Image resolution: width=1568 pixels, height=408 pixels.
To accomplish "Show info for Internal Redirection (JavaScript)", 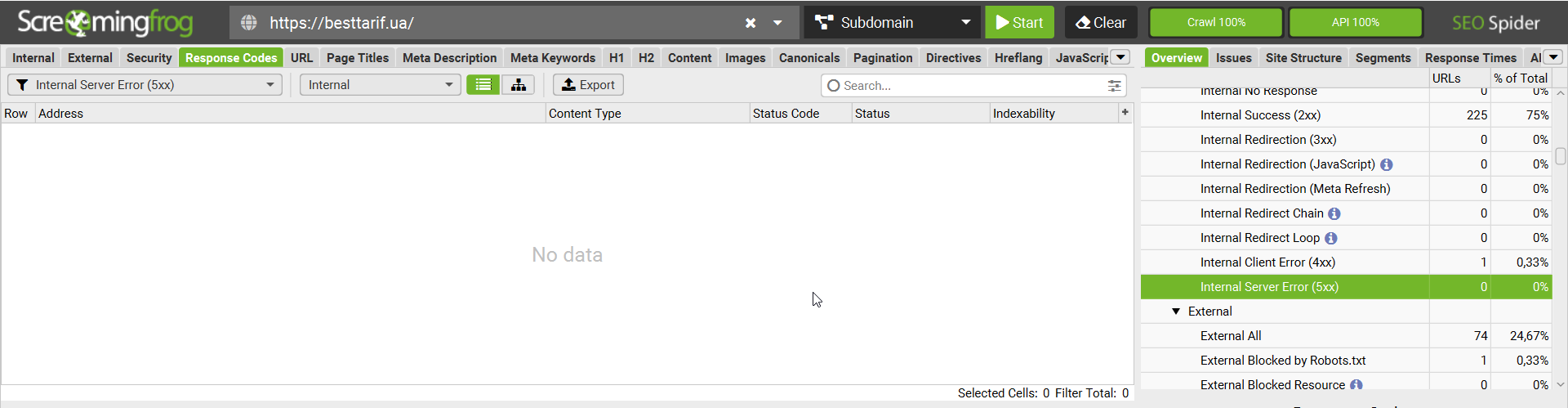I will click(1387, 164).
